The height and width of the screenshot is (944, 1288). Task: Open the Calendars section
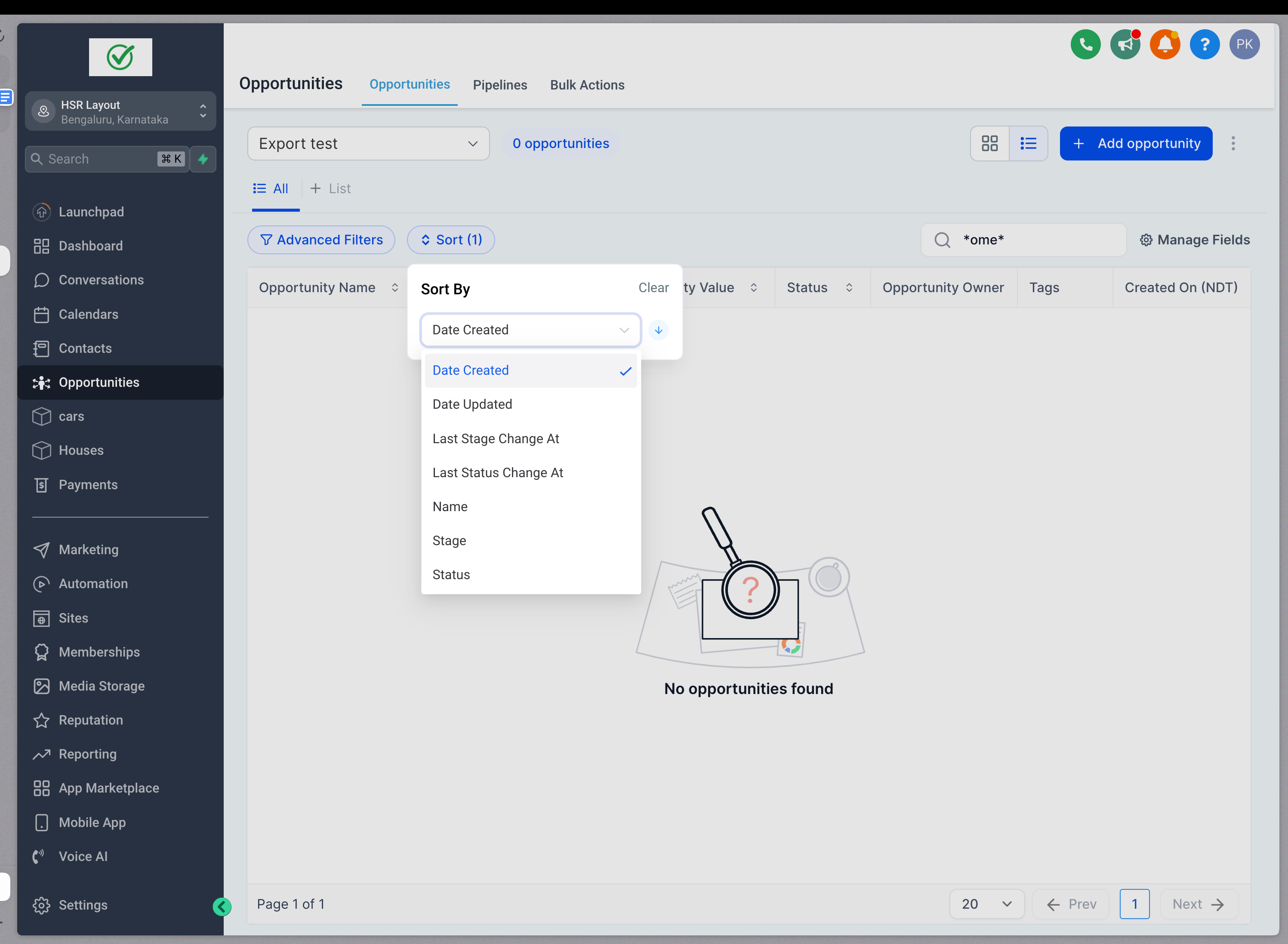88,314
